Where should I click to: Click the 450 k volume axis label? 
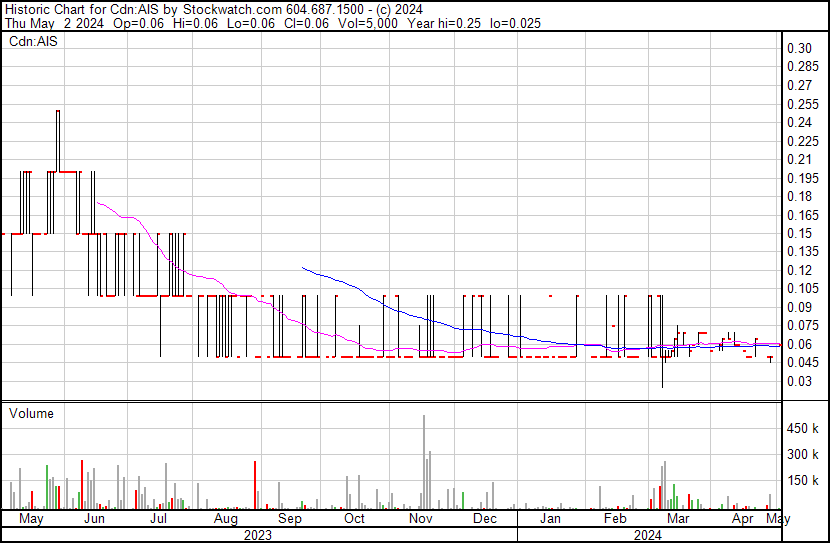(x=801, y=429)
